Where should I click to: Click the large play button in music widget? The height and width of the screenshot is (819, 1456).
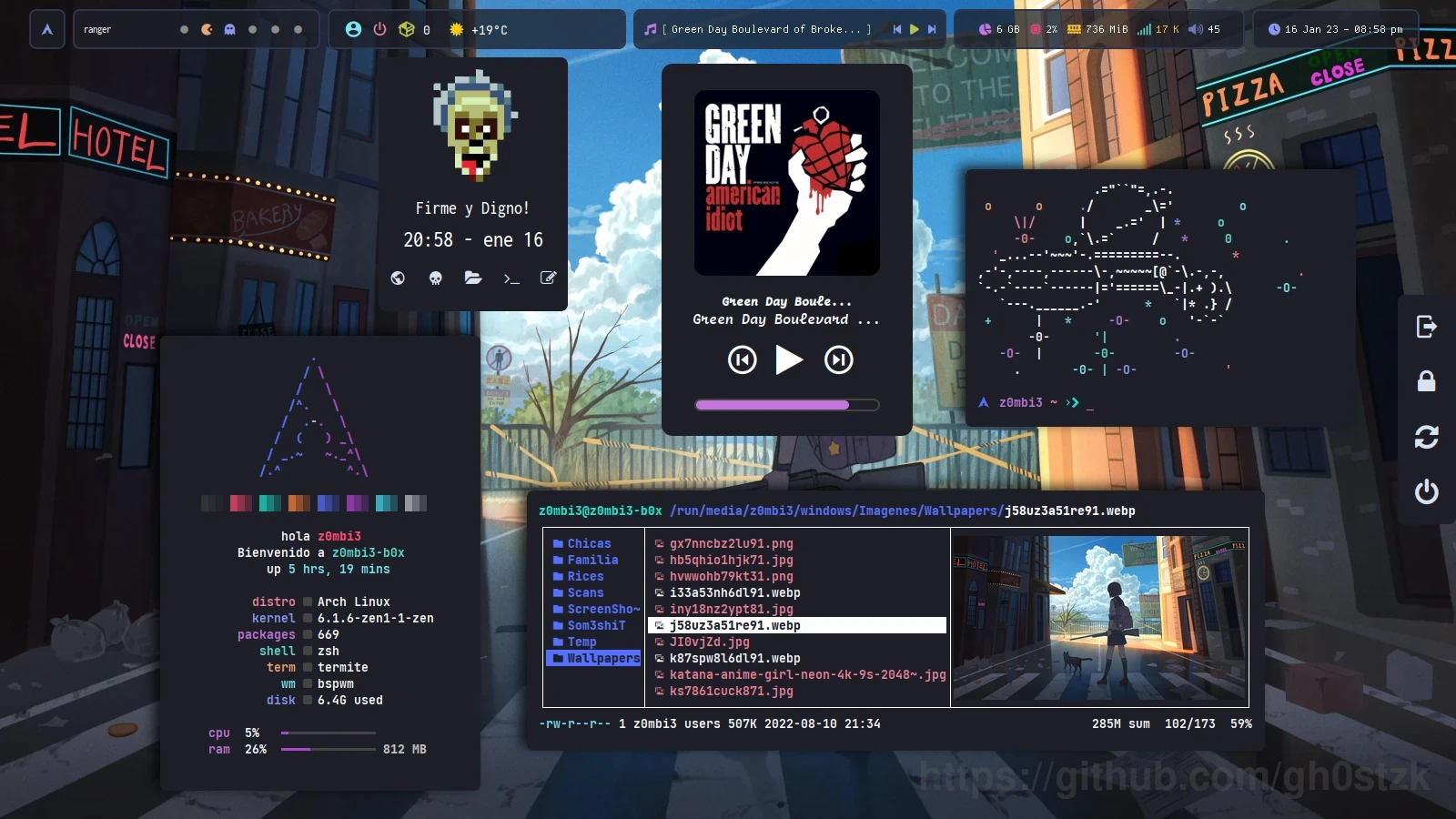[x=789, y=360]
